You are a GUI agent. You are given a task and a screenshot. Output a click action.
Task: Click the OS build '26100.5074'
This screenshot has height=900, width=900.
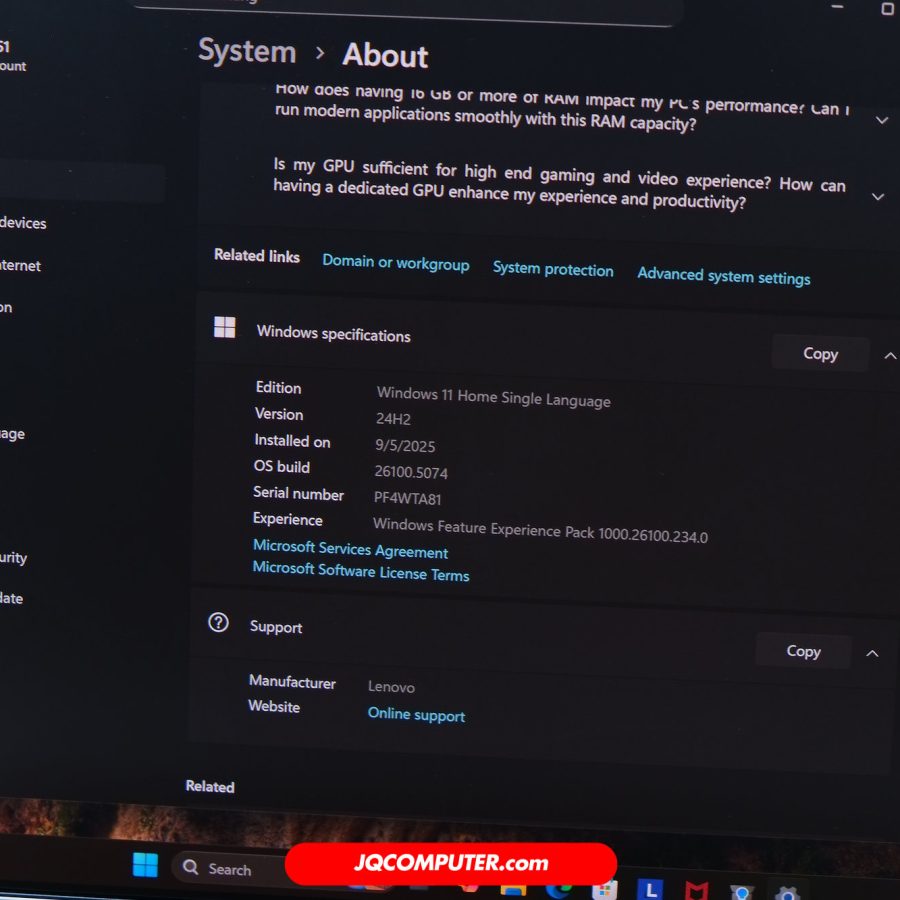point(411,472)
